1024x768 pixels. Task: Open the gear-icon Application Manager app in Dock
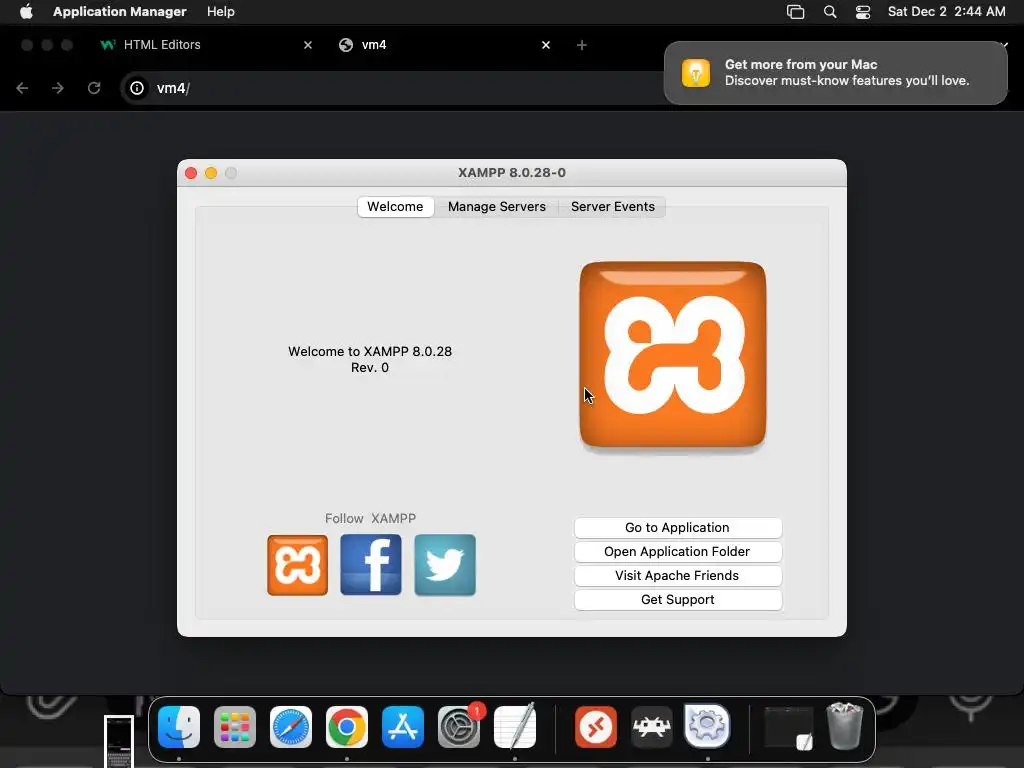[707, 726]
